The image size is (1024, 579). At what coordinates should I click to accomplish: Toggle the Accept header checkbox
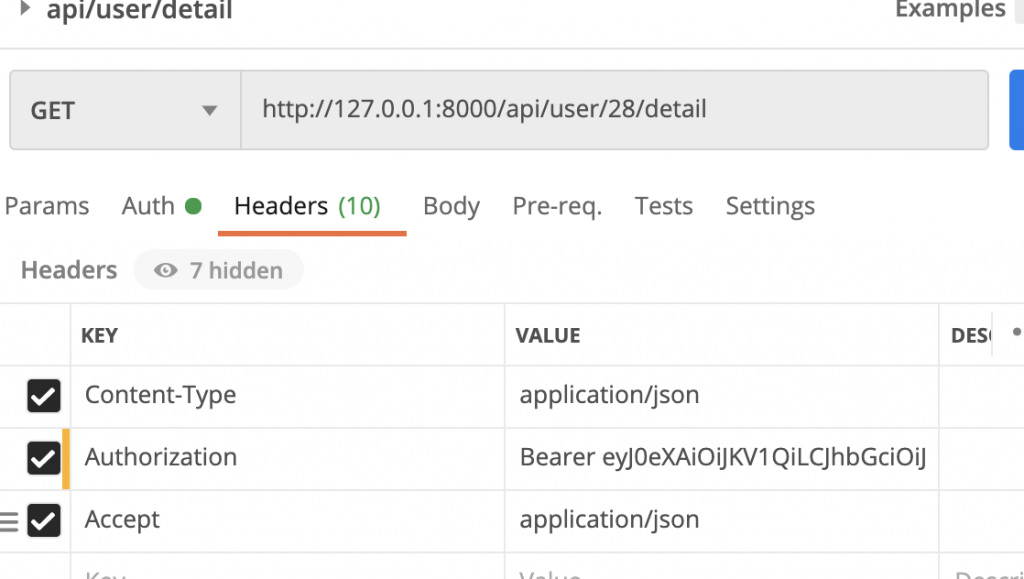[43, 520]
